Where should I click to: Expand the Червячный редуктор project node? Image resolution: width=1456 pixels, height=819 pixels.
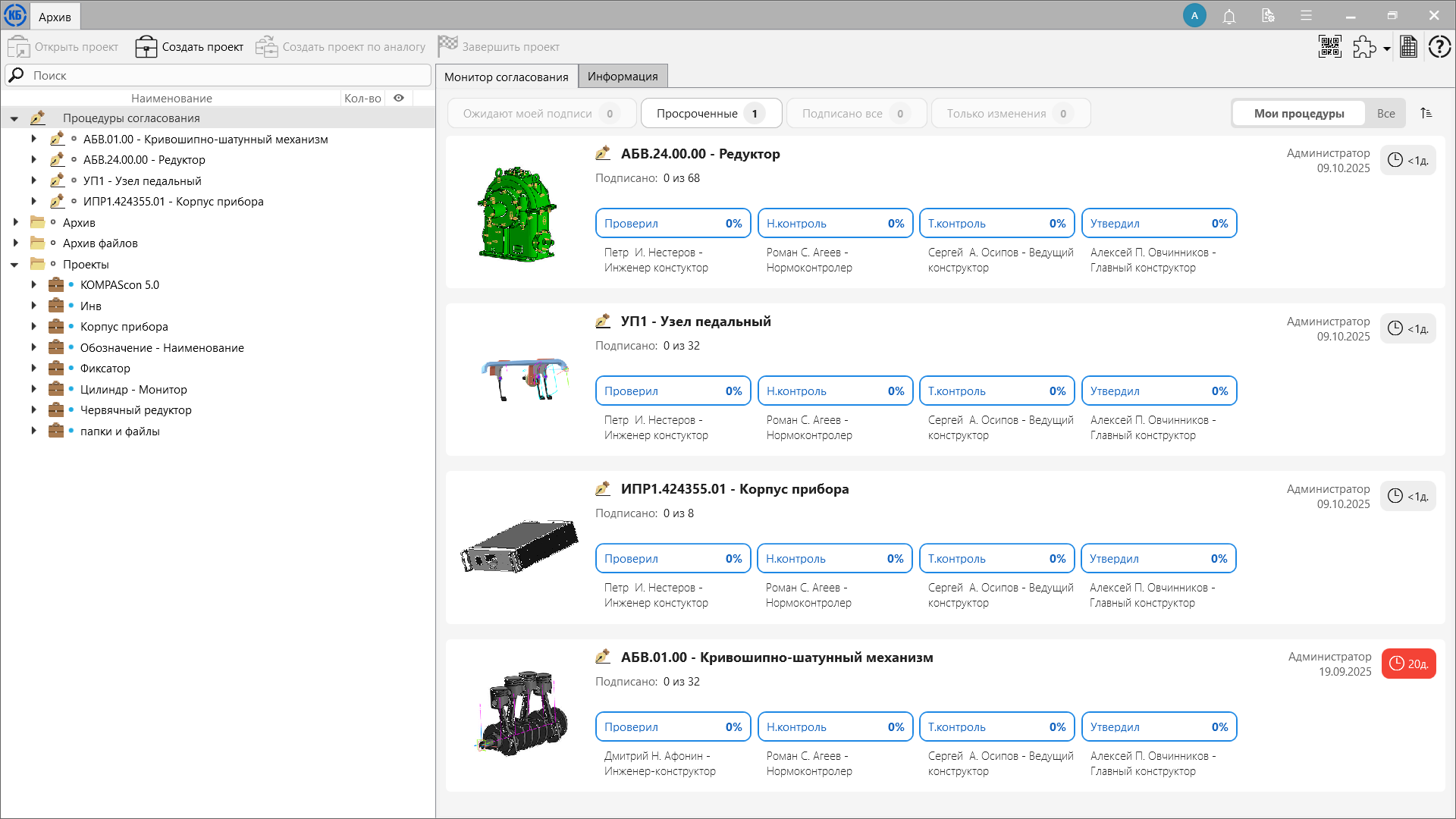coord(33,410)
